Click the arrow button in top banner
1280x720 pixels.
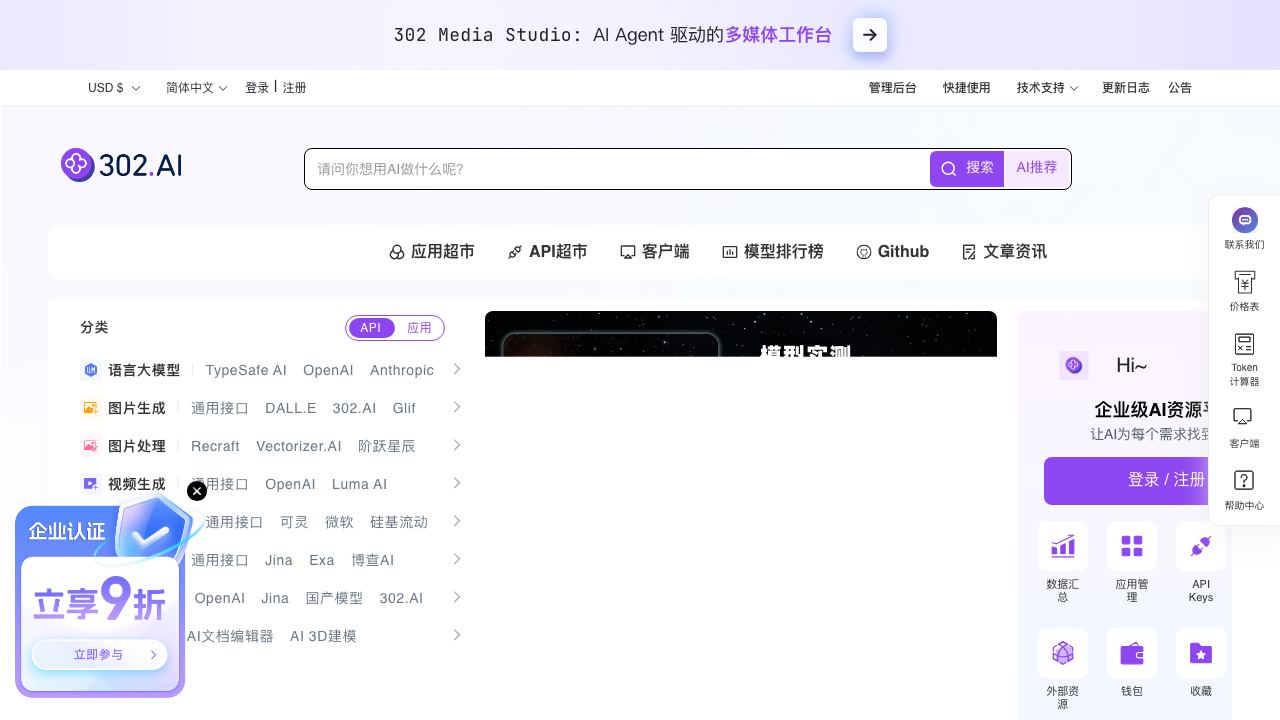870,35
